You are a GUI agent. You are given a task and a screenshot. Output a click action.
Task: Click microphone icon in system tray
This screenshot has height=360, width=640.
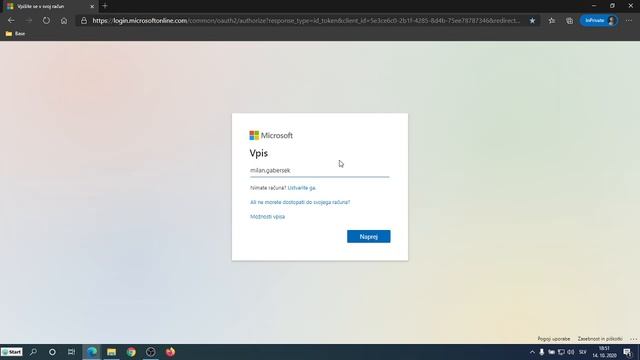(x=542, y=352)
